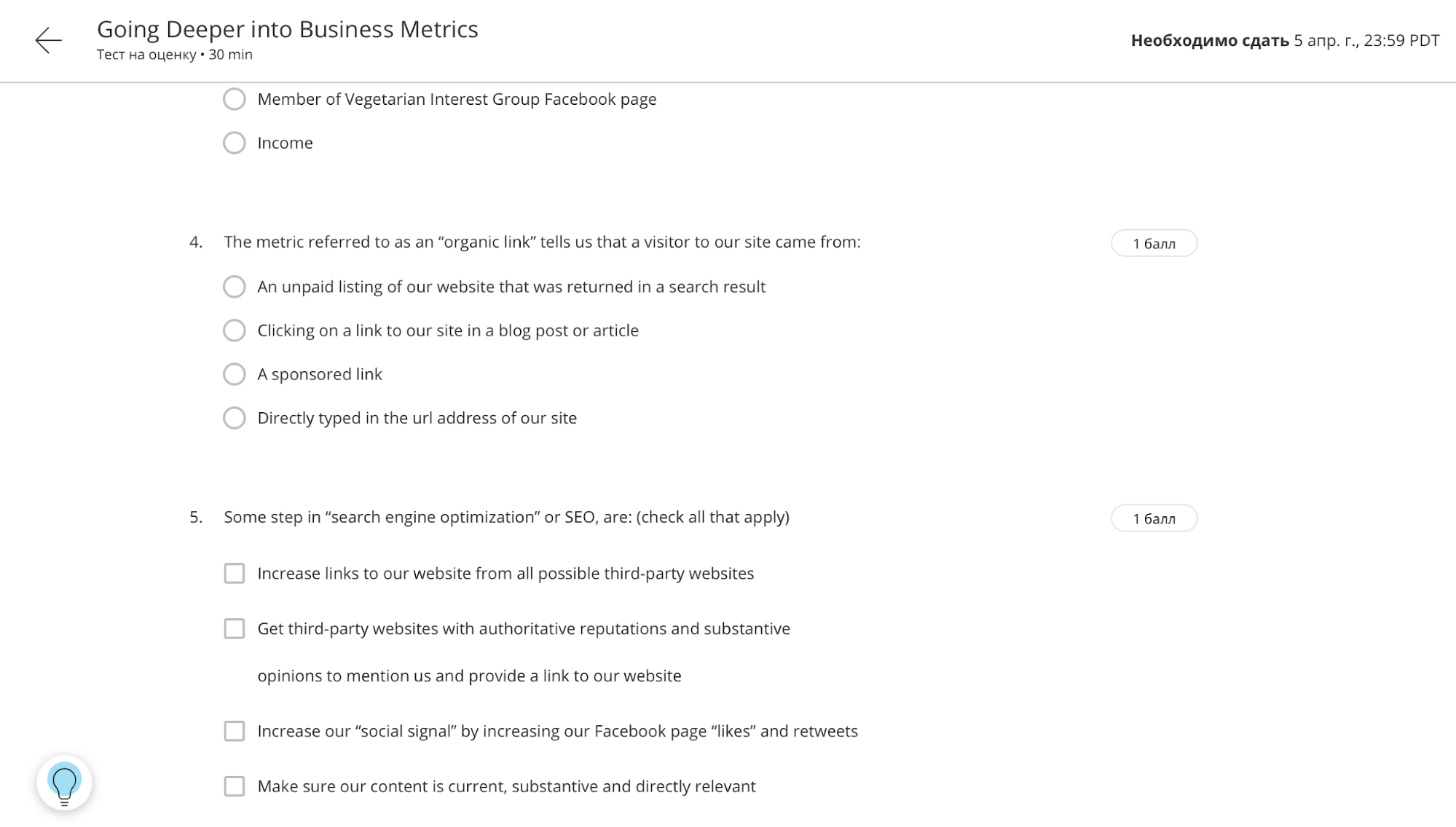Viewport: 1456px width, 827px height.
Task: Select the 'Income' radio button
Action: click(x=234, y=143)
